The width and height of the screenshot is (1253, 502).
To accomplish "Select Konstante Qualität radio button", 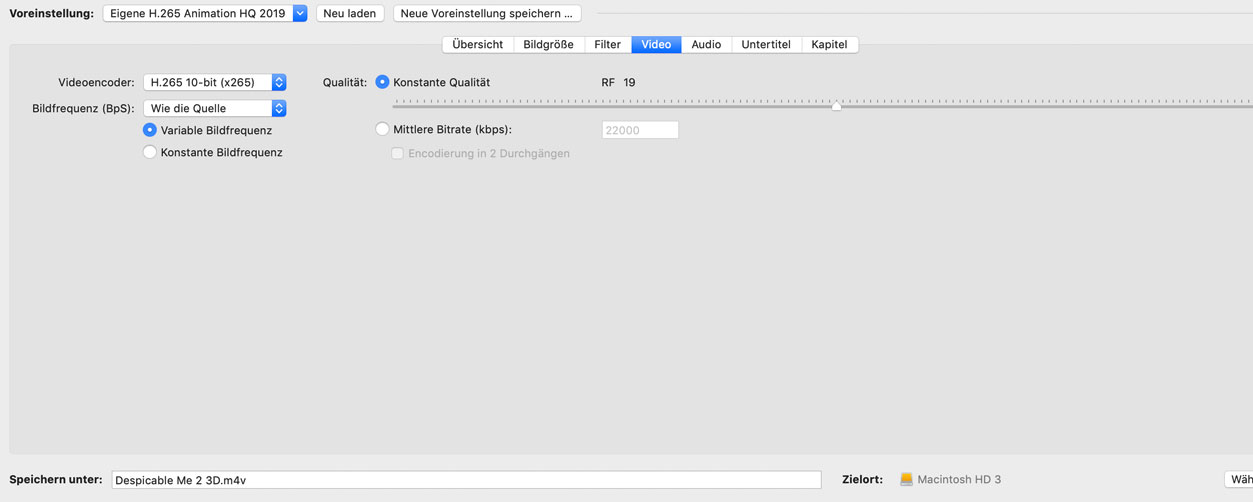I will pyautogui.click(x=382, y=82).
